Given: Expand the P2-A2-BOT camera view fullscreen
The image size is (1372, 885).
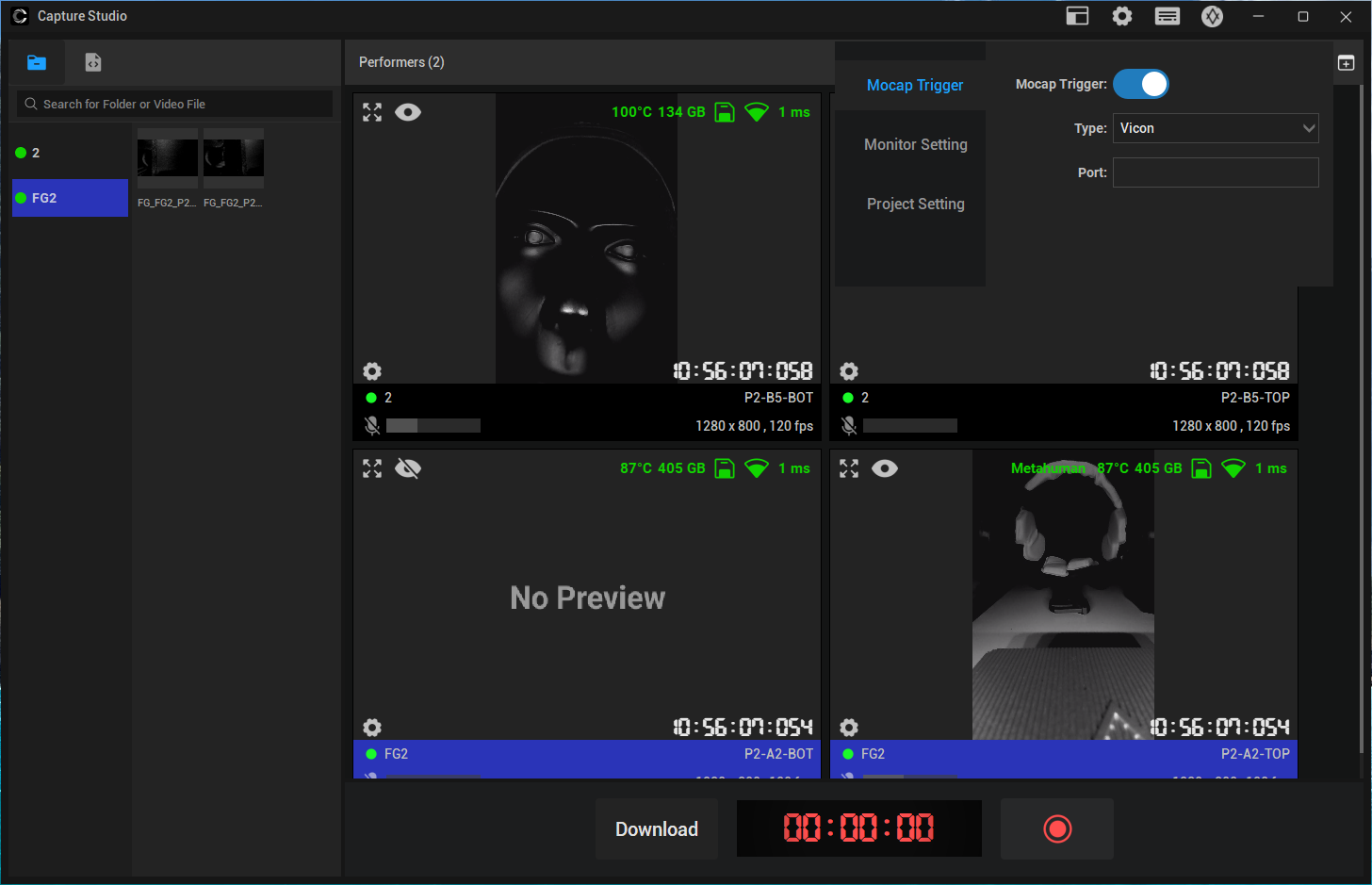Looking at the screenshot, I should click(372, 468).
